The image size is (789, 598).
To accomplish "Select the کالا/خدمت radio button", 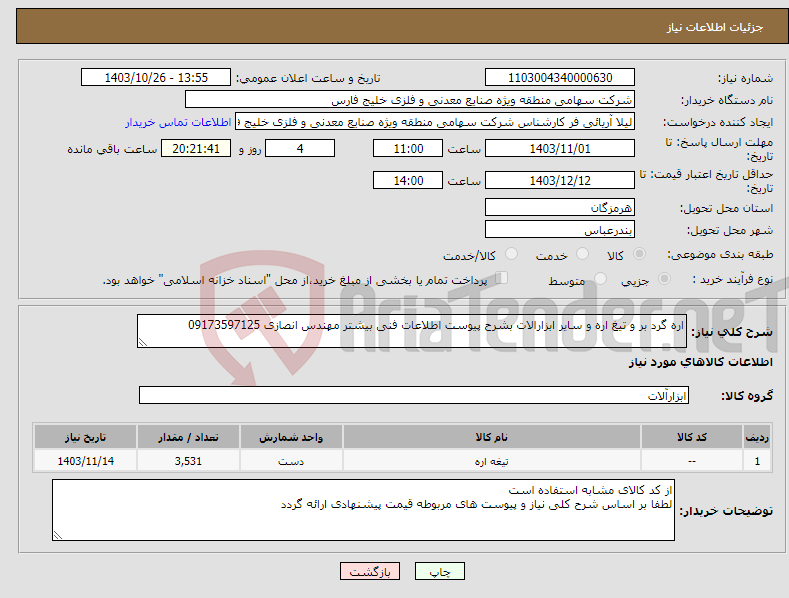I will pyautogui.click(x=511, y=254).
